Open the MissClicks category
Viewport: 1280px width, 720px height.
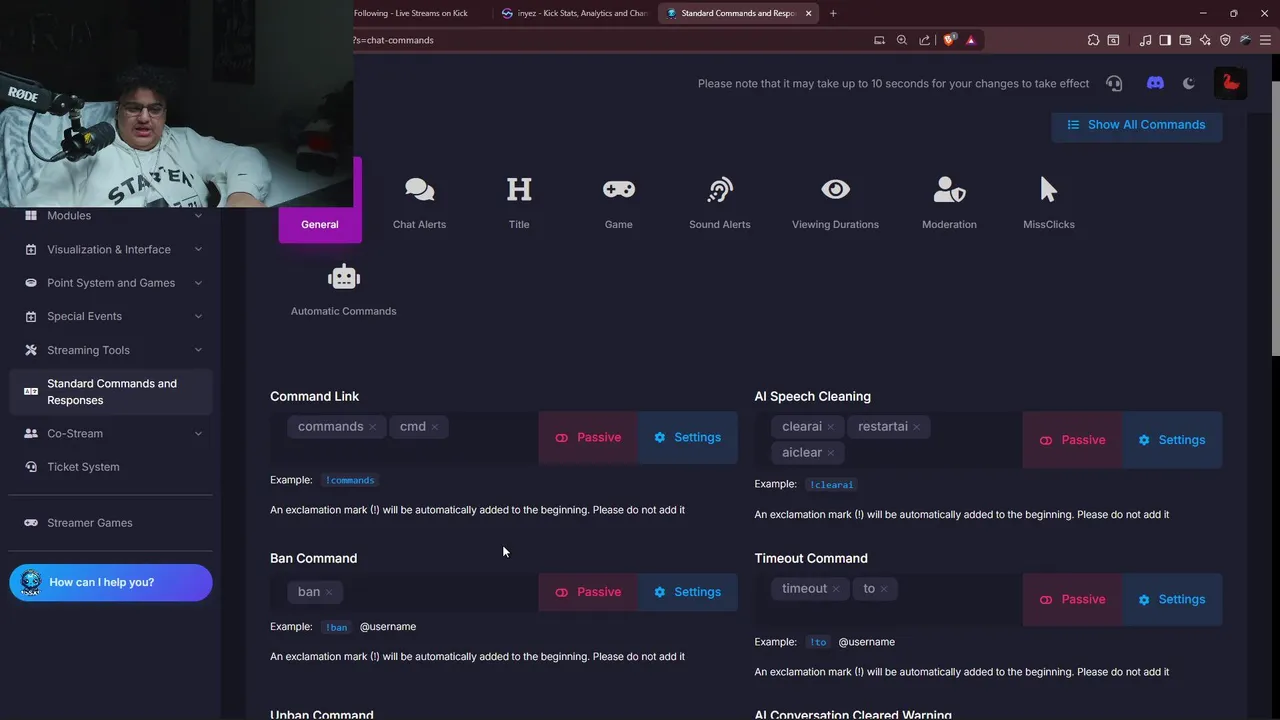click(1048, 203)
